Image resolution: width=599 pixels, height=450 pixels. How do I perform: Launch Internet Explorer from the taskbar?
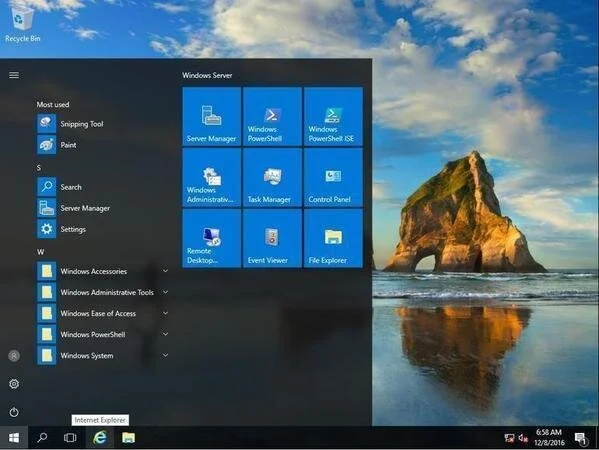[100, 437]
